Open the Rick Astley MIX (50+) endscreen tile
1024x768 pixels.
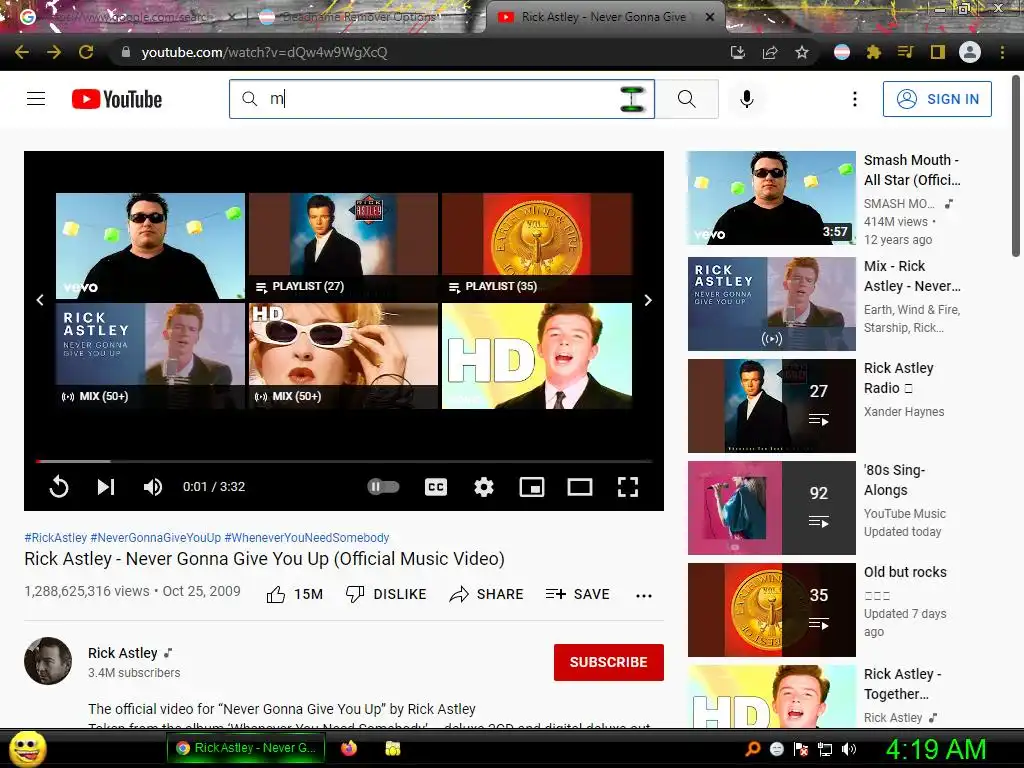[150, 356]
